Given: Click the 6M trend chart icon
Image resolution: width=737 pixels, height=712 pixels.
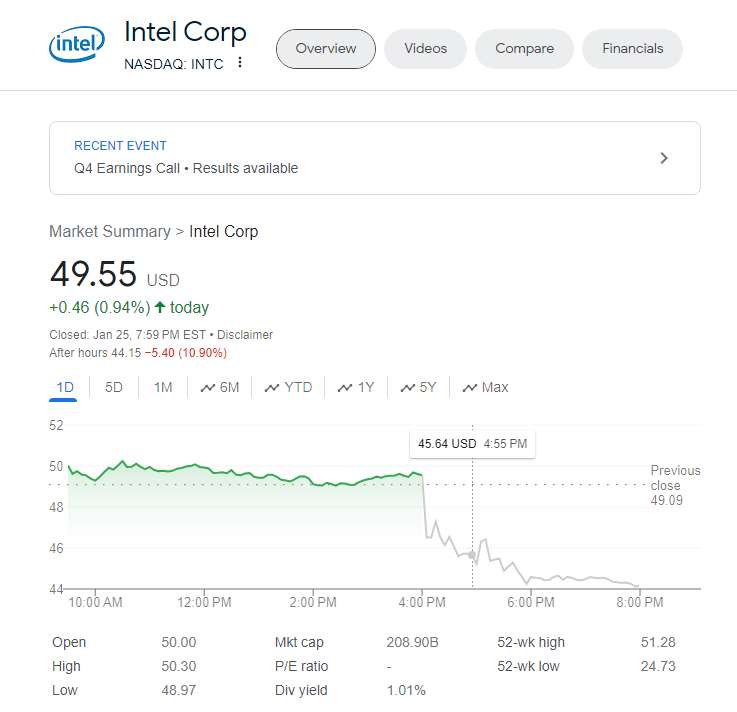Looking at the screenshot, I should 208,388.
